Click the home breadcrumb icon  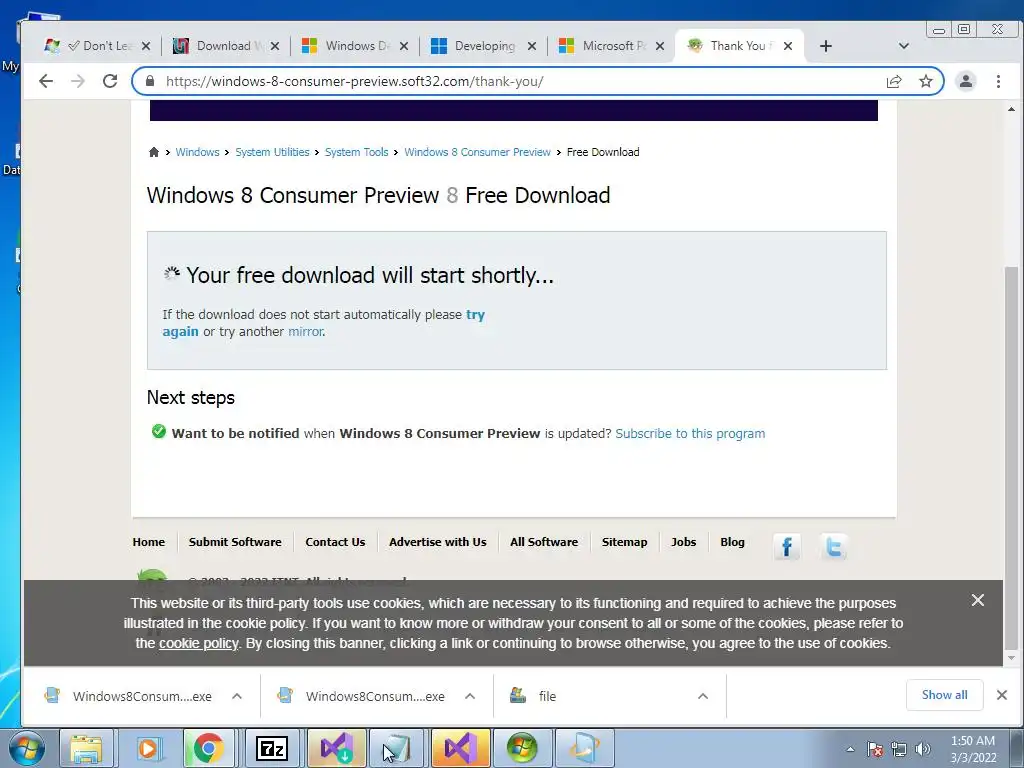153,152
